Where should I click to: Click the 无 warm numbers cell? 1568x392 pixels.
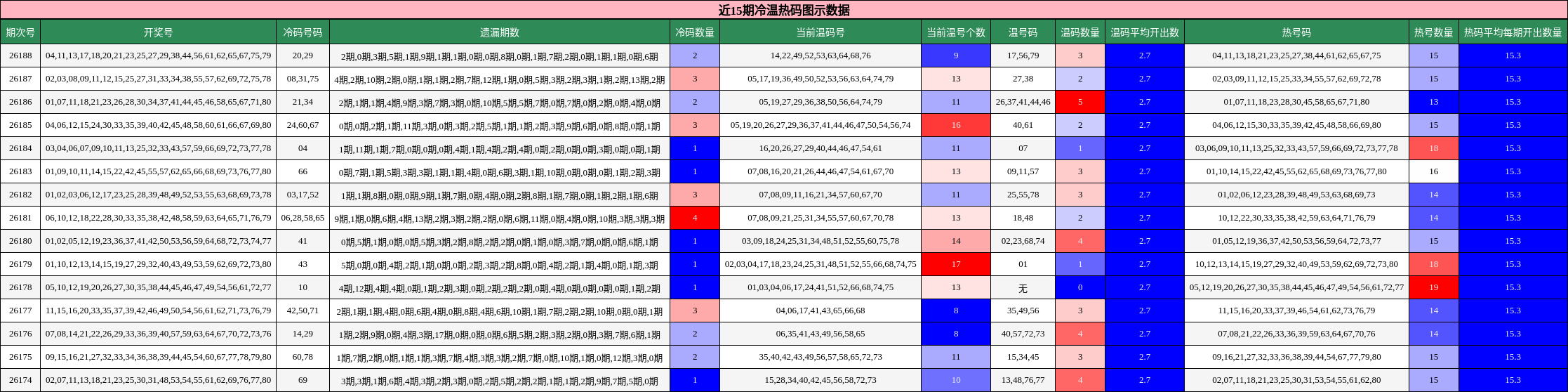(1023, 287)
